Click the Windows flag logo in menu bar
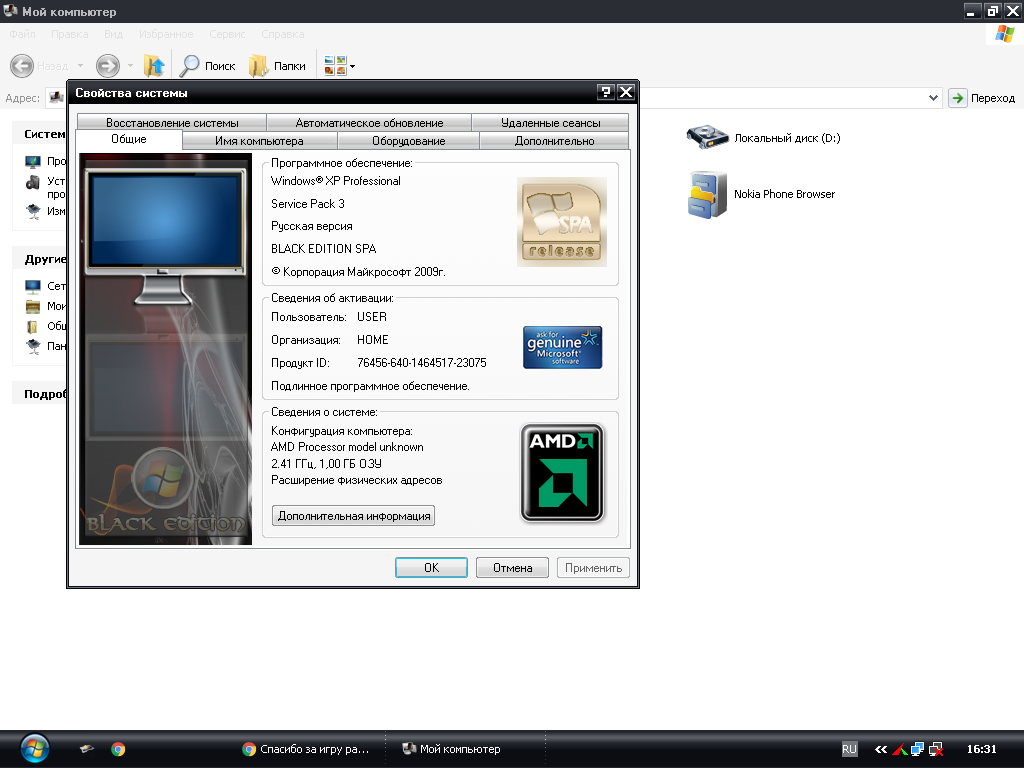The image size is (1024, 768). coord(1004,34)
